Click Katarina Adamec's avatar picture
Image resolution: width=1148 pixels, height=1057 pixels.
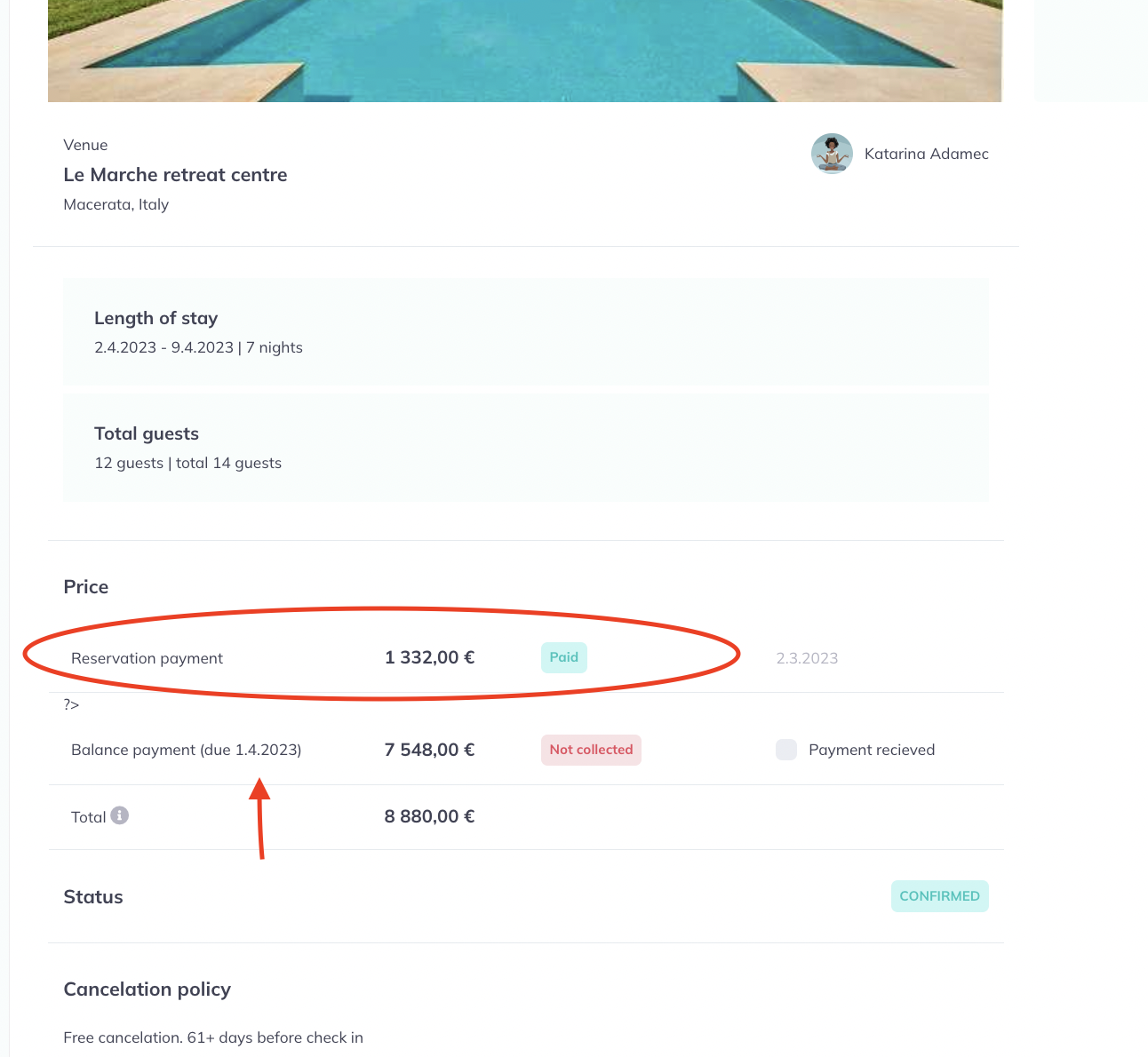(832, 154)
